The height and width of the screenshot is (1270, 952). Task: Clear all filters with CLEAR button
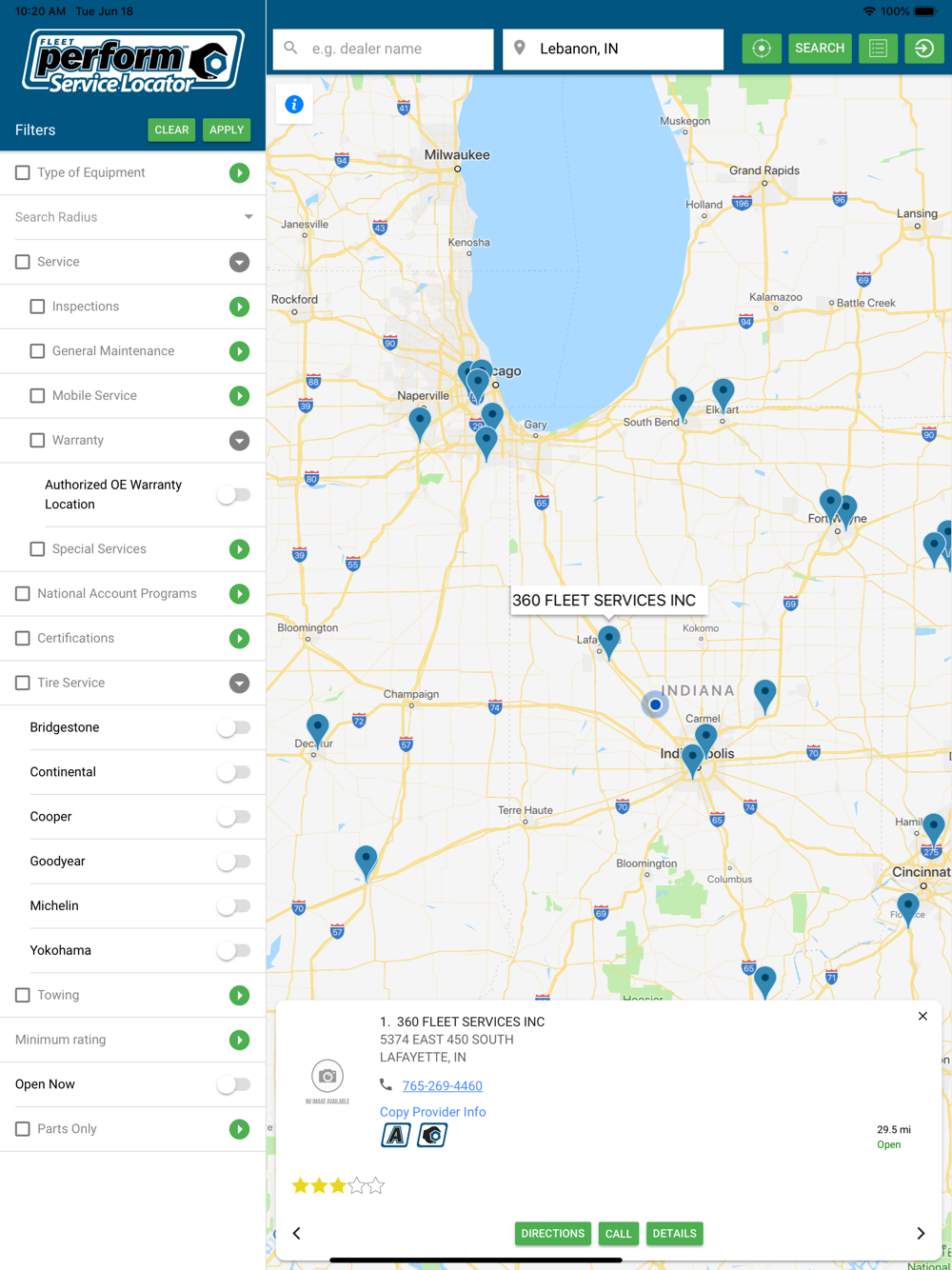point(171,129)
